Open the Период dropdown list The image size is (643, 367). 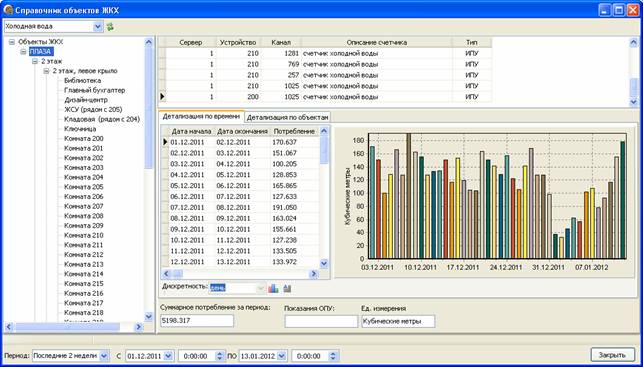click(104, 356)
